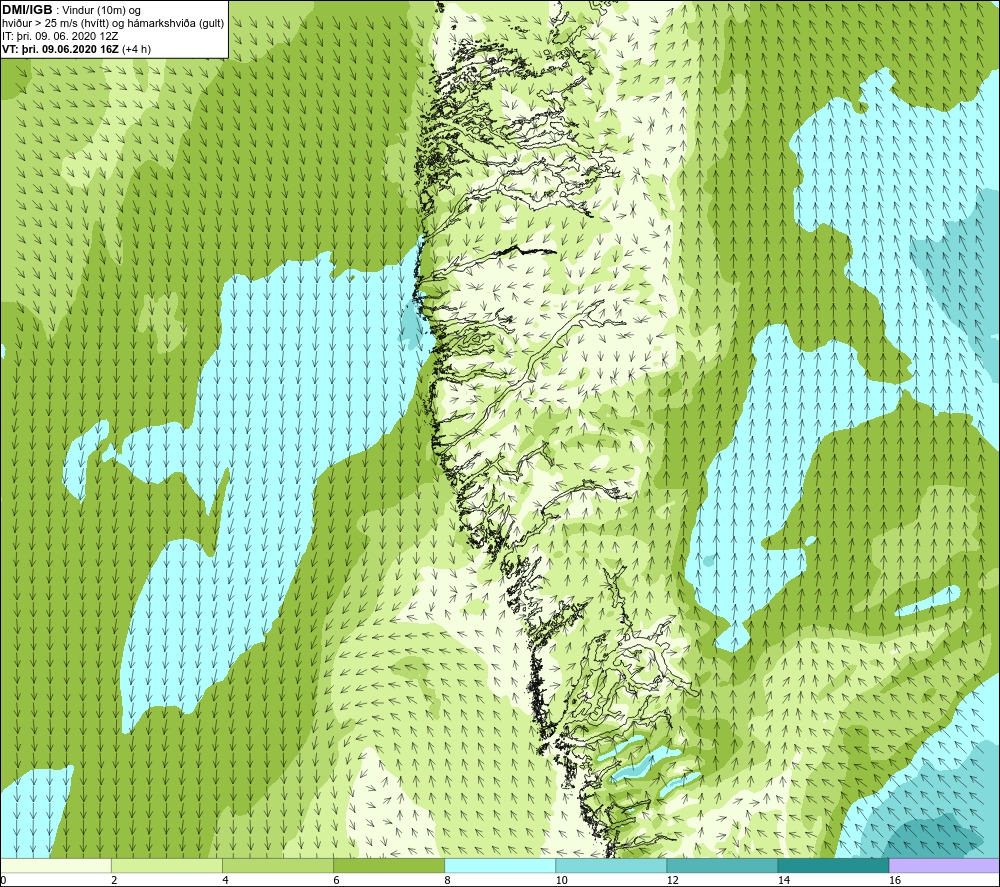Image resolution: width=1000 pixels, height=887 pixels.
Task: Click the 4–6 m/s green legend color
Action: 278,865
